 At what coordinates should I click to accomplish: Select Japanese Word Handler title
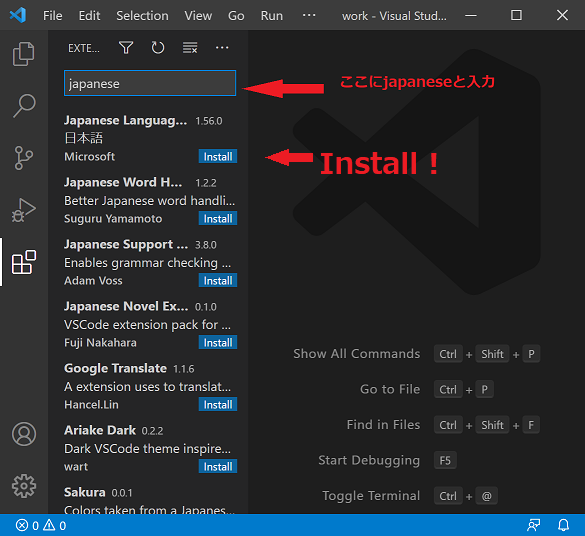click(123, 182)
